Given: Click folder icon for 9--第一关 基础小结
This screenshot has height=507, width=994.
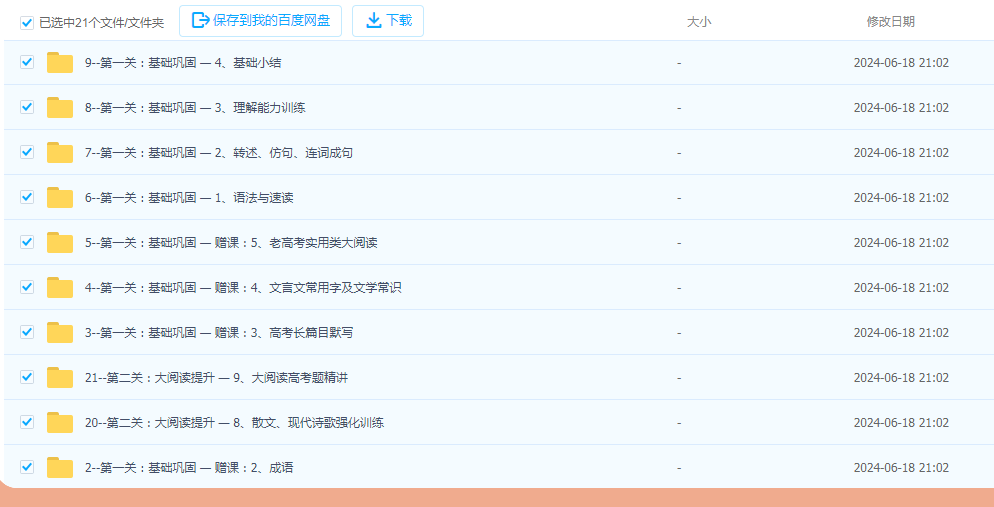Looking at the screenshot, I should click(x=60, y=63).
